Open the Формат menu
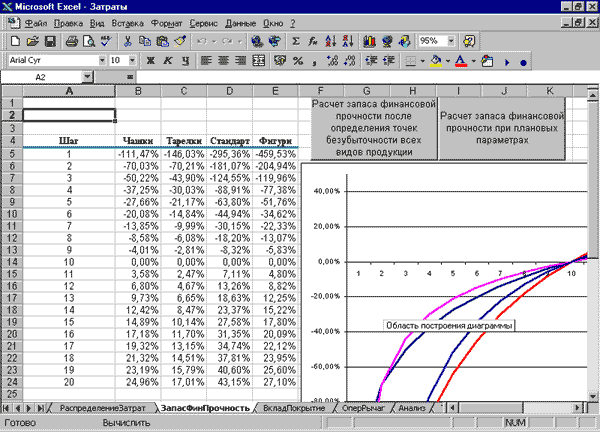This screenshot has width=600, height=432. click(x=166, y=24)
